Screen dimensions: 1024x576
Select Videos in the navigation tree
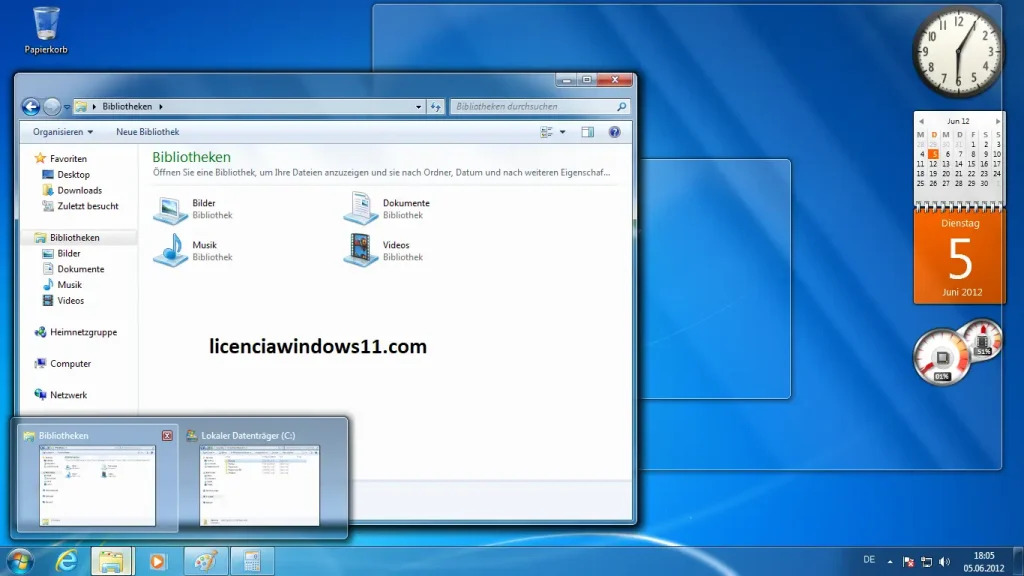coord(71,300)
